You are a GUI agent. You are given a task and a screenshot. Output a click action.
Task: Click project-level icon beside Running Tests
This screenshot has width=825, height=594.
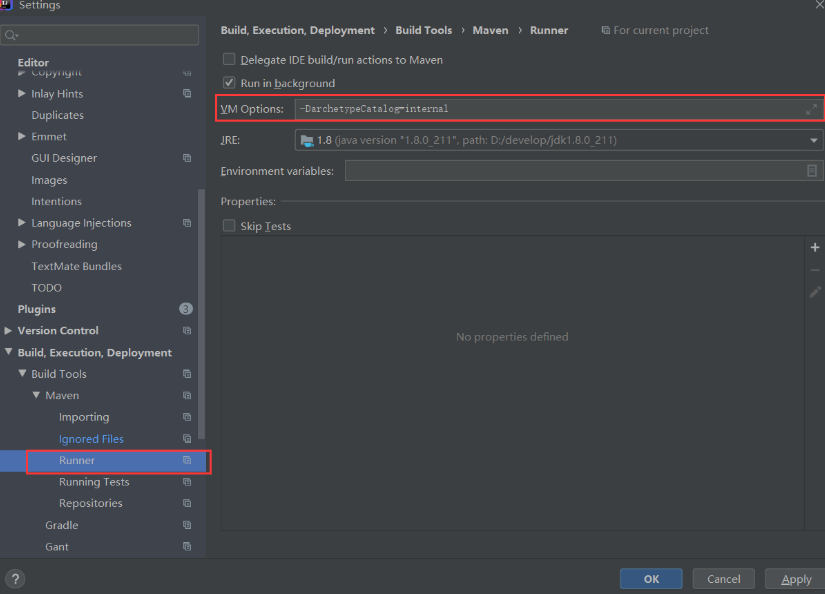(x=187, y=481)
